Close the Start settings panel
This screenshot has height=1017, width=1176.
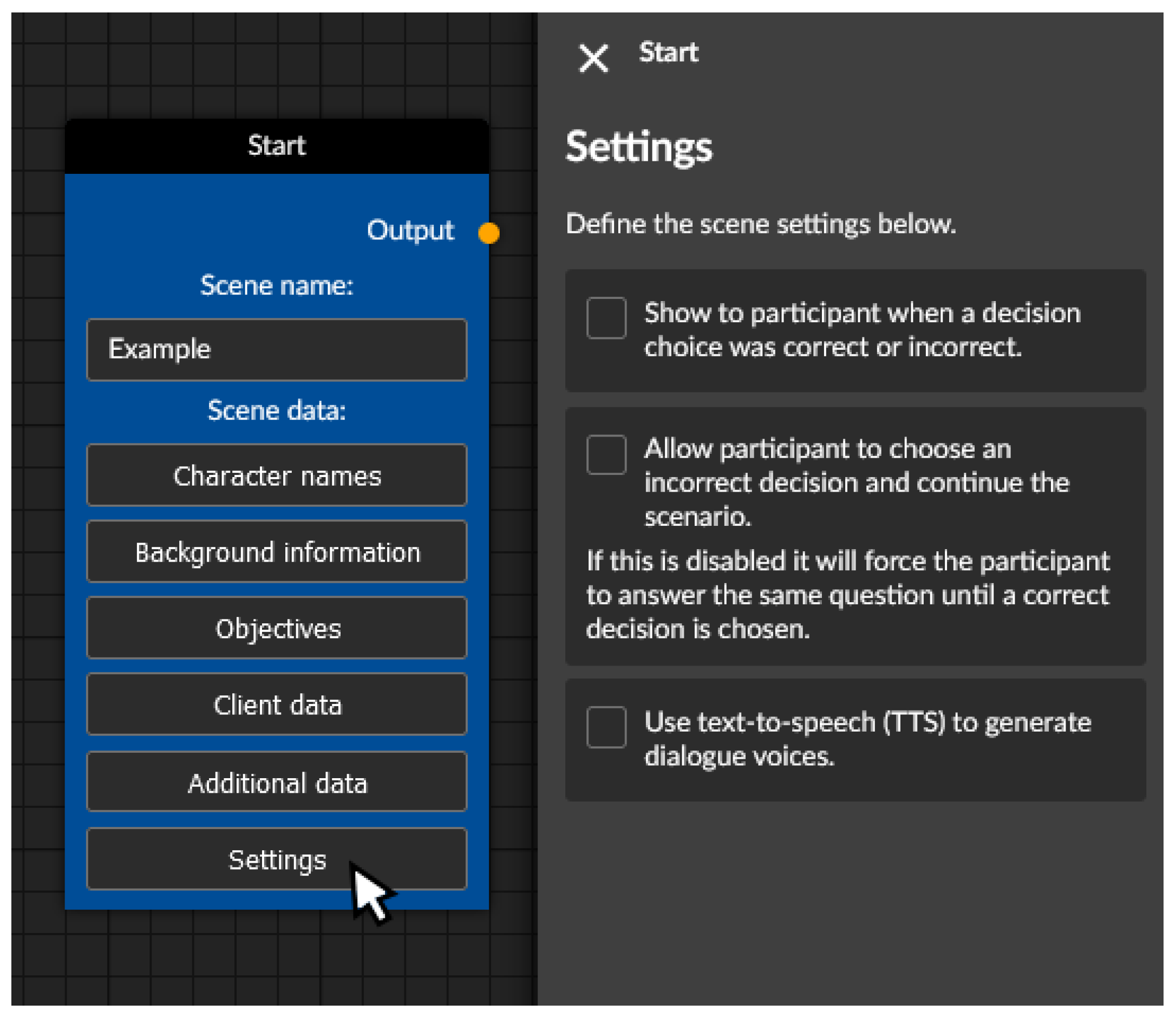[x=593, y=58]
